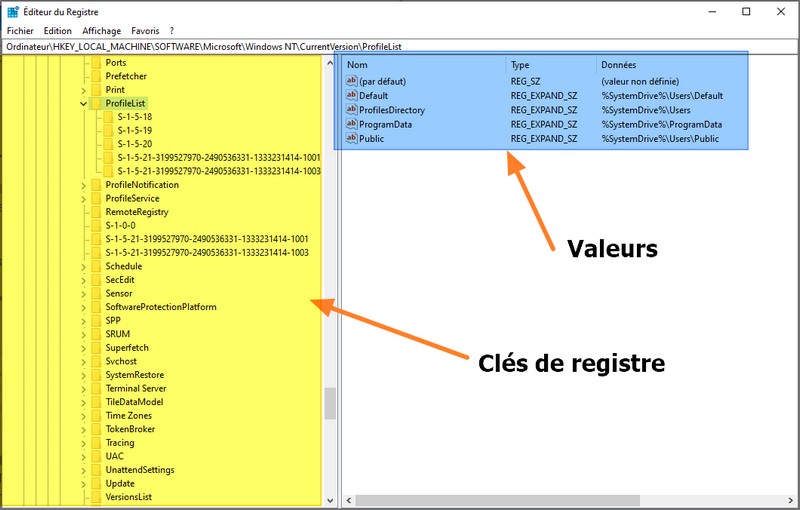This screenshot has height=510, width=800.
Task: Select the VersionsList key
Action: pyautogui.click(x=129, y=497)
